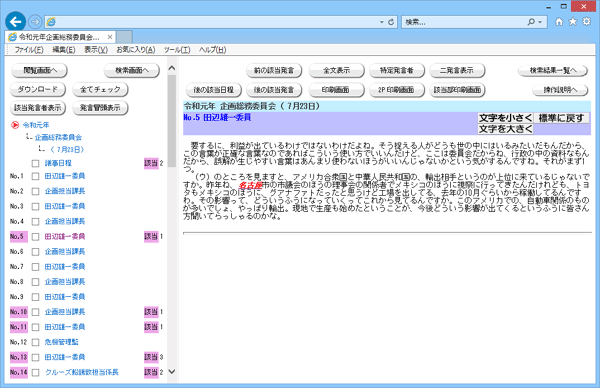Open the ヘルプ(H) menu
Image resolution: width=600 pixels, height=388 pixels.
pos(212,50)
